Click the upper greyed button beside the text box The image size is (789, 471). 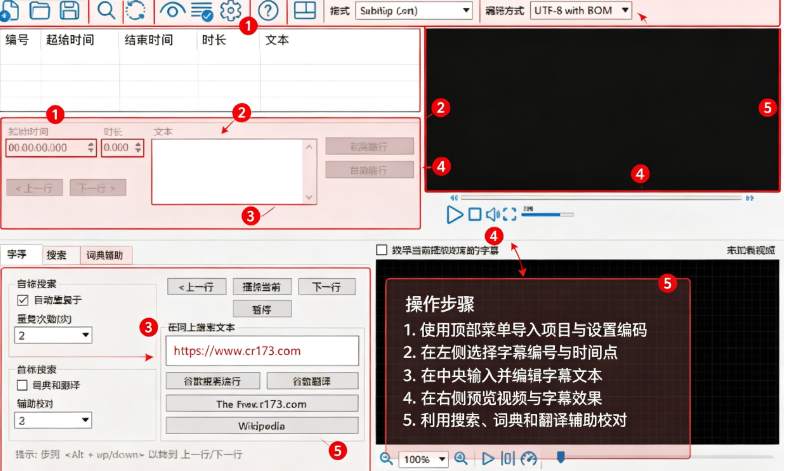pos(369,146)
